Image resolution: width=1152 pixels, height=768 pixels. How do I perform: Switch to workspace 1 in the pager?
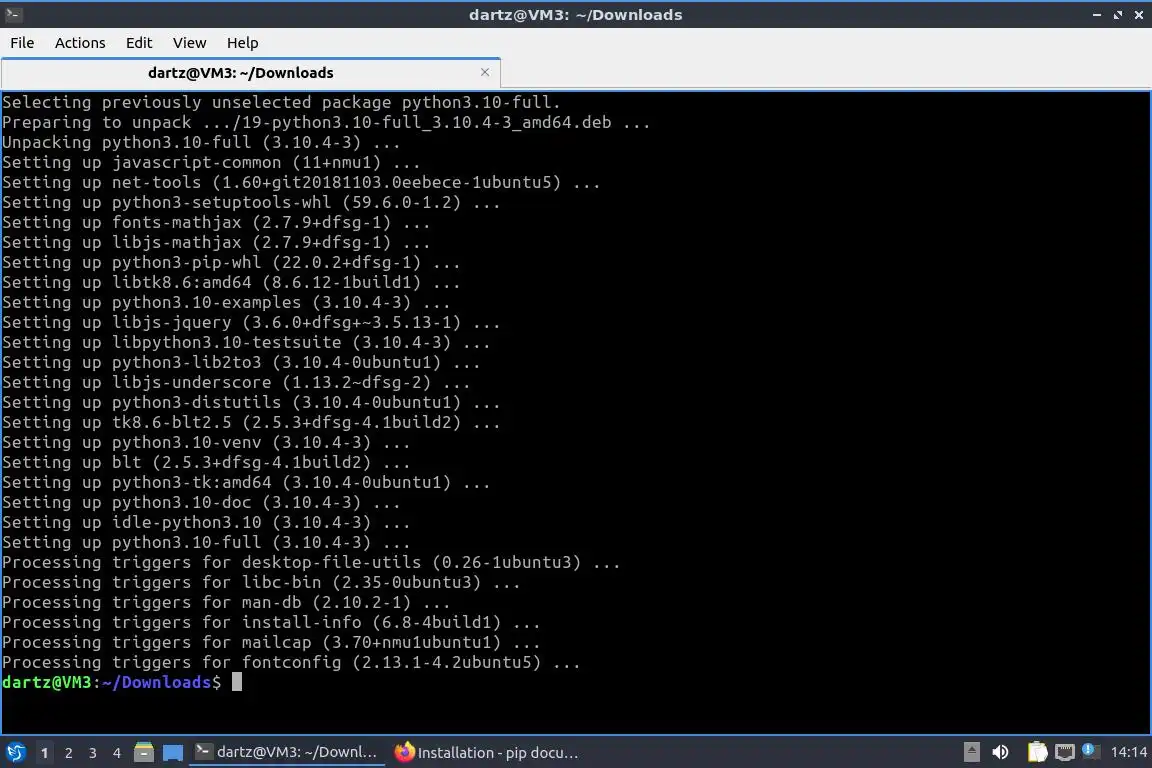(45, 753)
